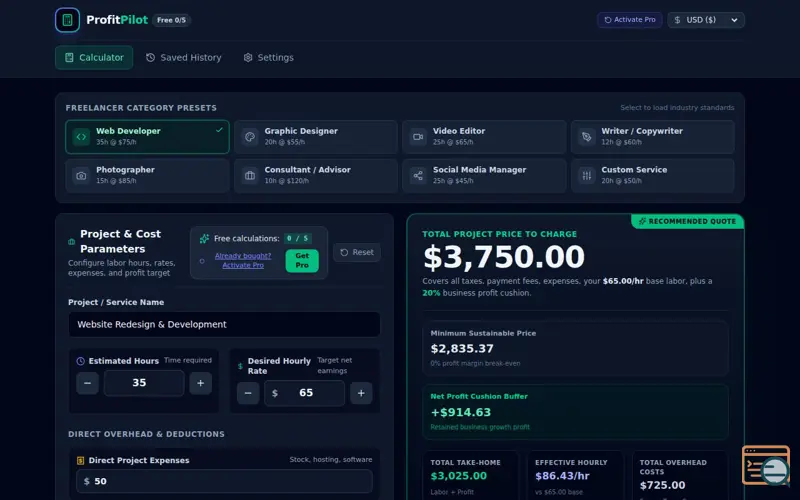The image size is (800, 500).
Task: Click the icon beside Project & Cost Parameters
Action: click(x=71, y=241)
